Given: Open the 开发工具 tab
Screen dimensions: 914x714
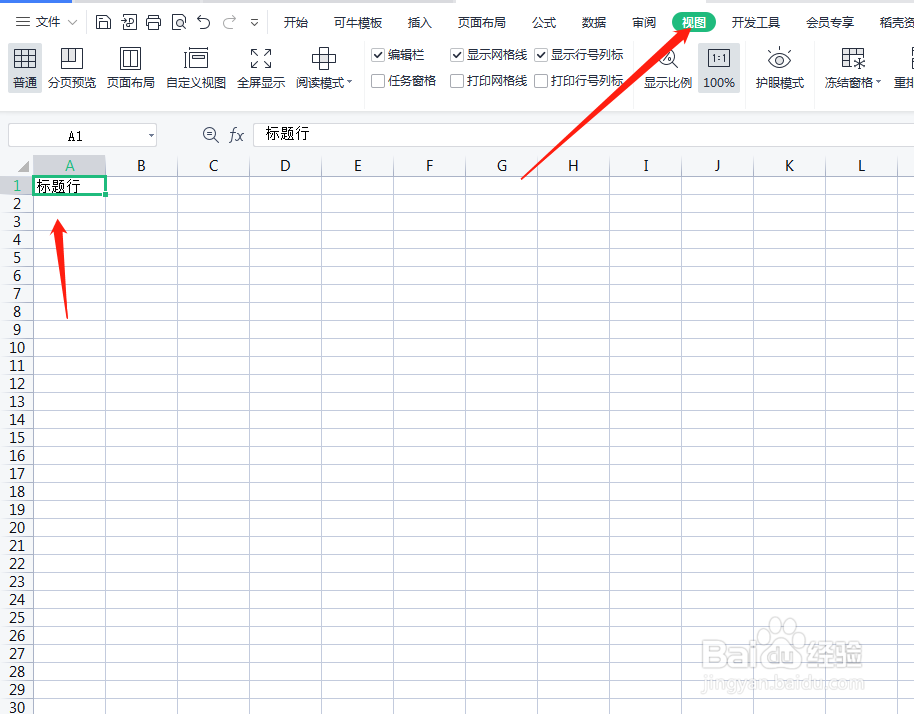Looking at the screenshot, I should click(755, 23).
